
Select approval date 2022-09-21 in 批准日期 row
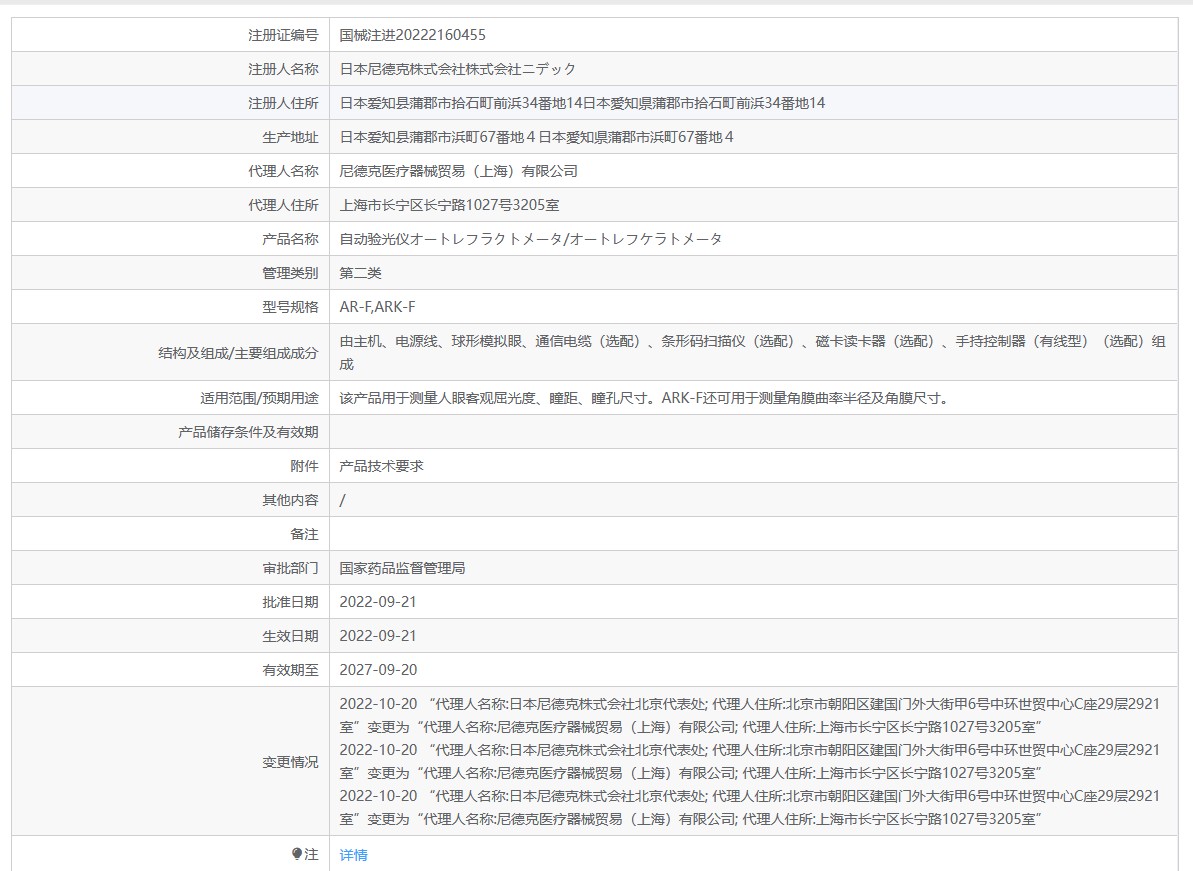coord(378,602)
